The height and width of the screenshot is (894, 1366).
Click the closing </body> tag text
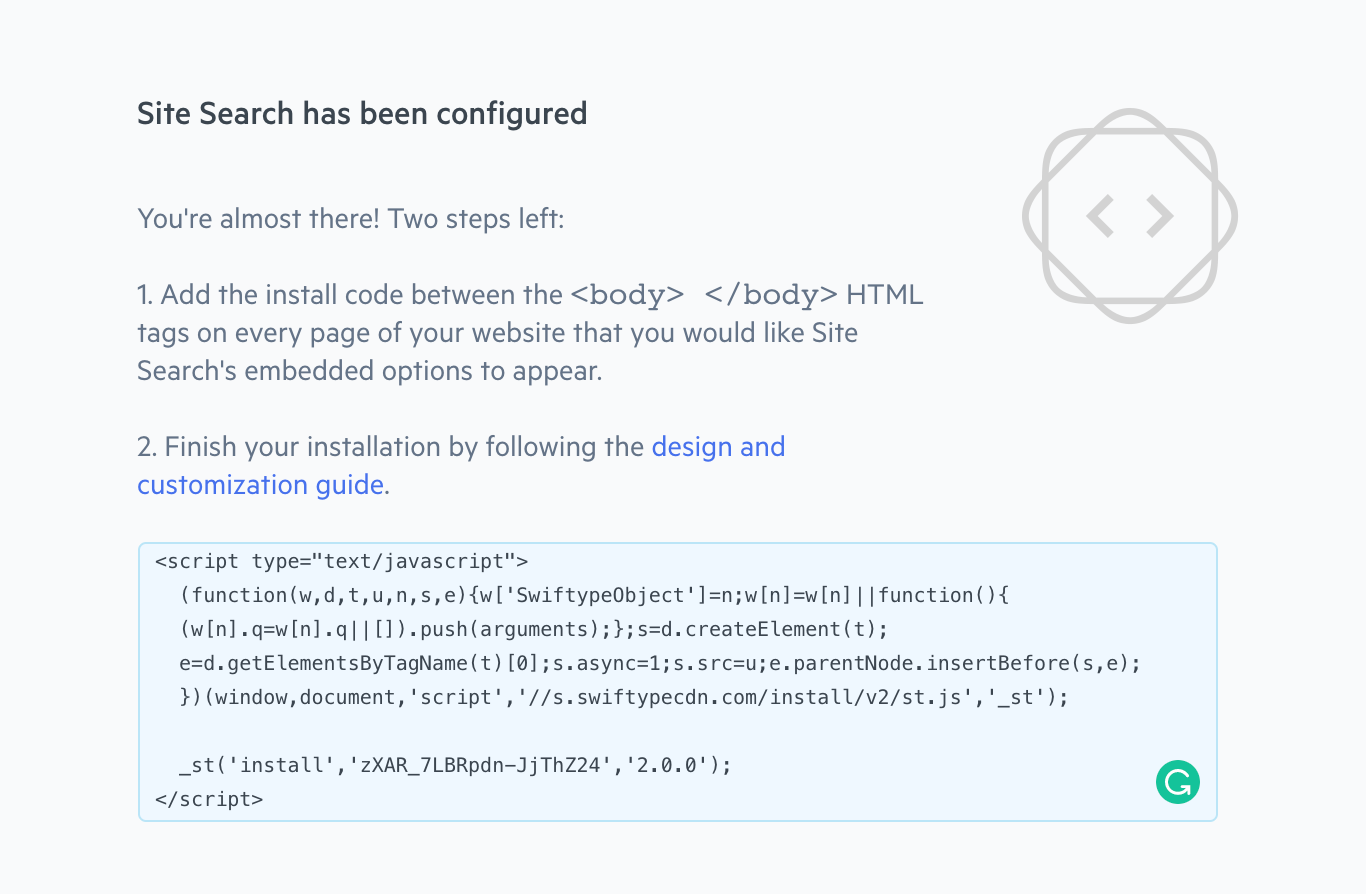point(771,295)
